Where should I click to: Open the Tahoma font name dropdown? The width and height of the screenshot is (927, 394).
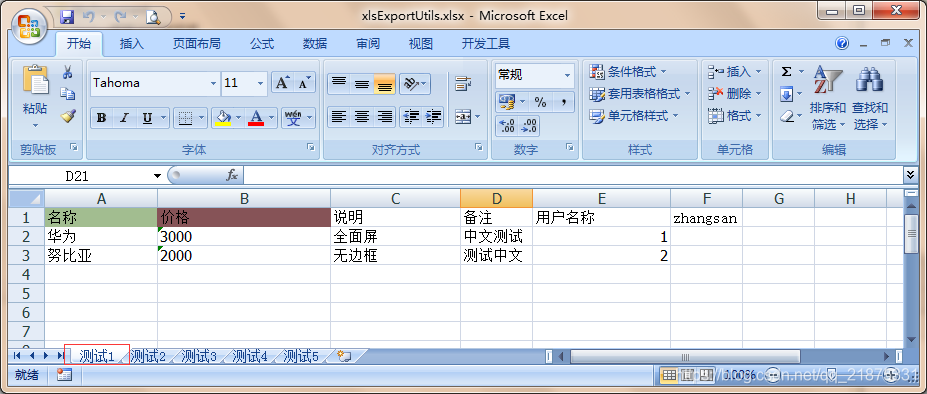click(x=213, y=83)
